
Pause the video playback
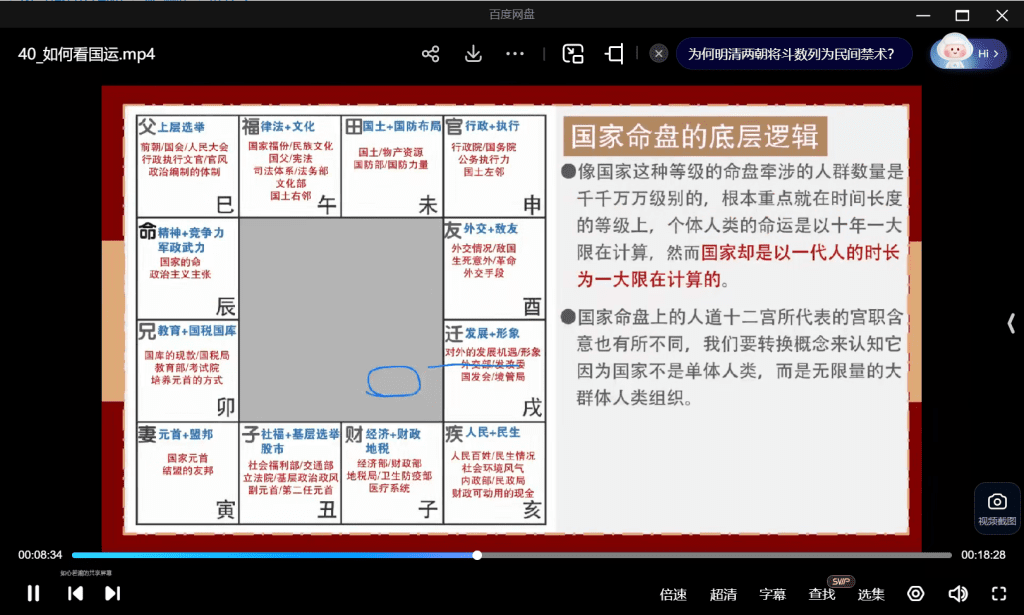pyautogui.click(x=33, y=593)
